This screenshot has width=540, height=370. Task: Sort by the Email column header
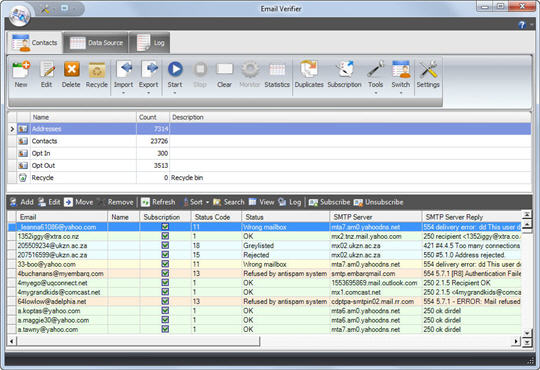click(x=62, y=217)
